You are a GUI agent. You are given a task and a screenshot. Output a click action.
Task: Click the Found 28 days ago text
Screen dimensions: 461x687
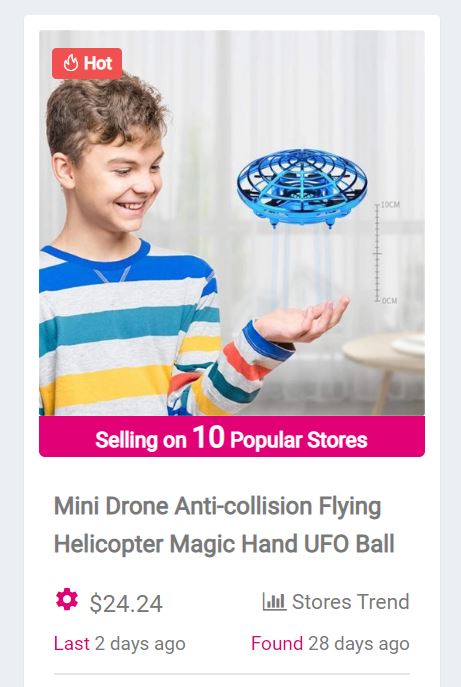(x=330, y=644)
